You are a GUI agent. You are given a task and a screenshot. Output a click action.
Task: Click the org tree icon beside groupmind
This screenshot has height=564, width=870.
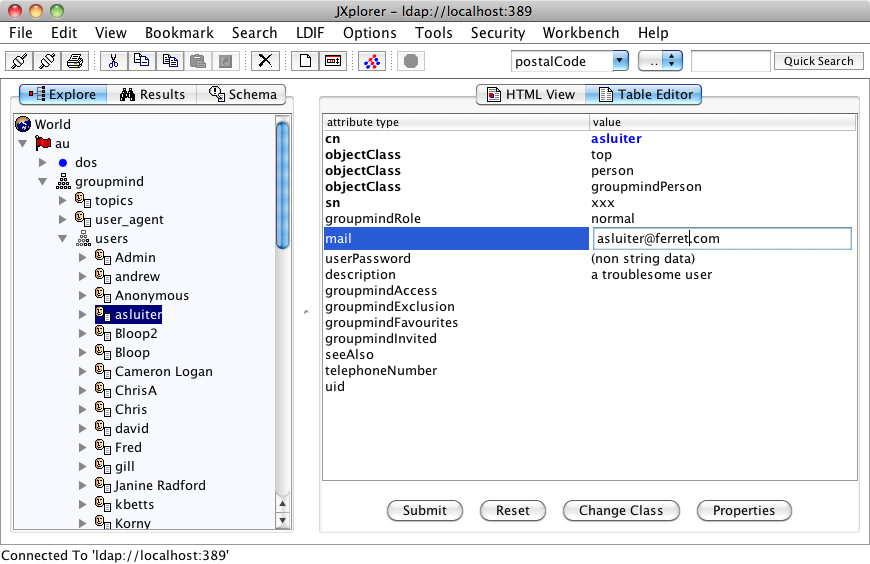coord(63,181)
